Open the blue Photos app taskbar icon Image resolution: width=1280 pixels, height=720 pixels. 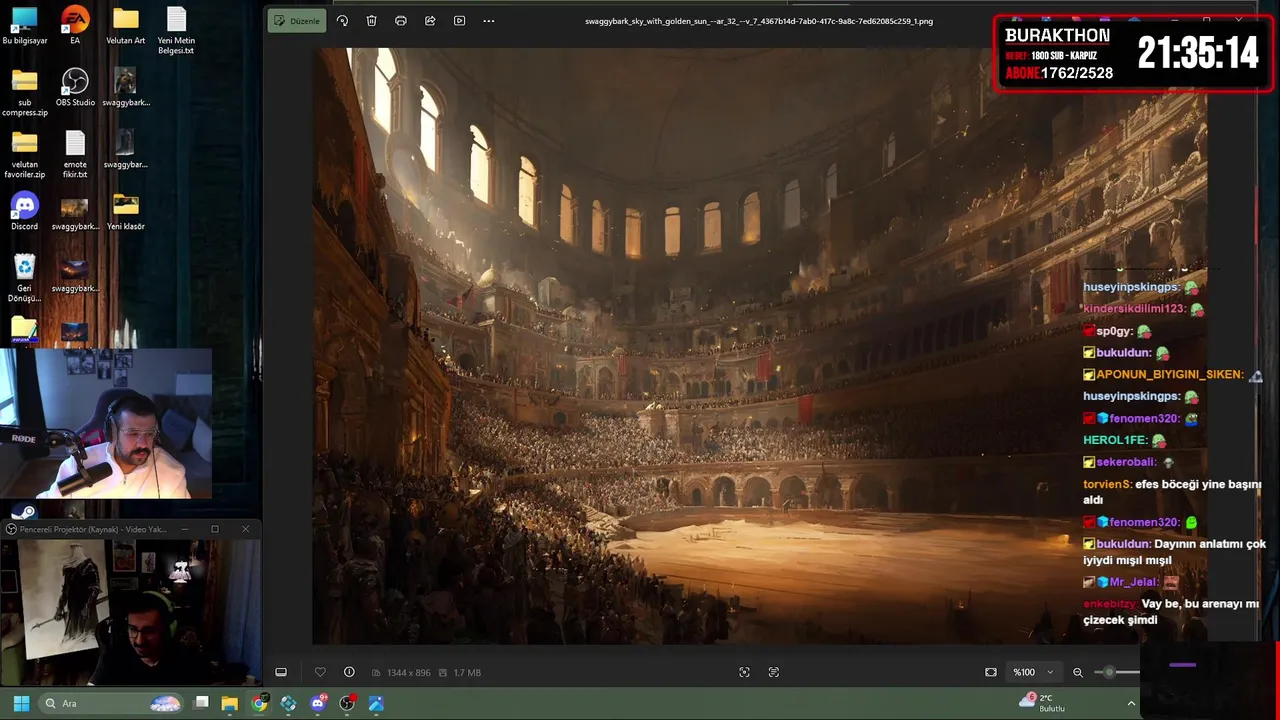pyautogui.click(x=376, y=704)
